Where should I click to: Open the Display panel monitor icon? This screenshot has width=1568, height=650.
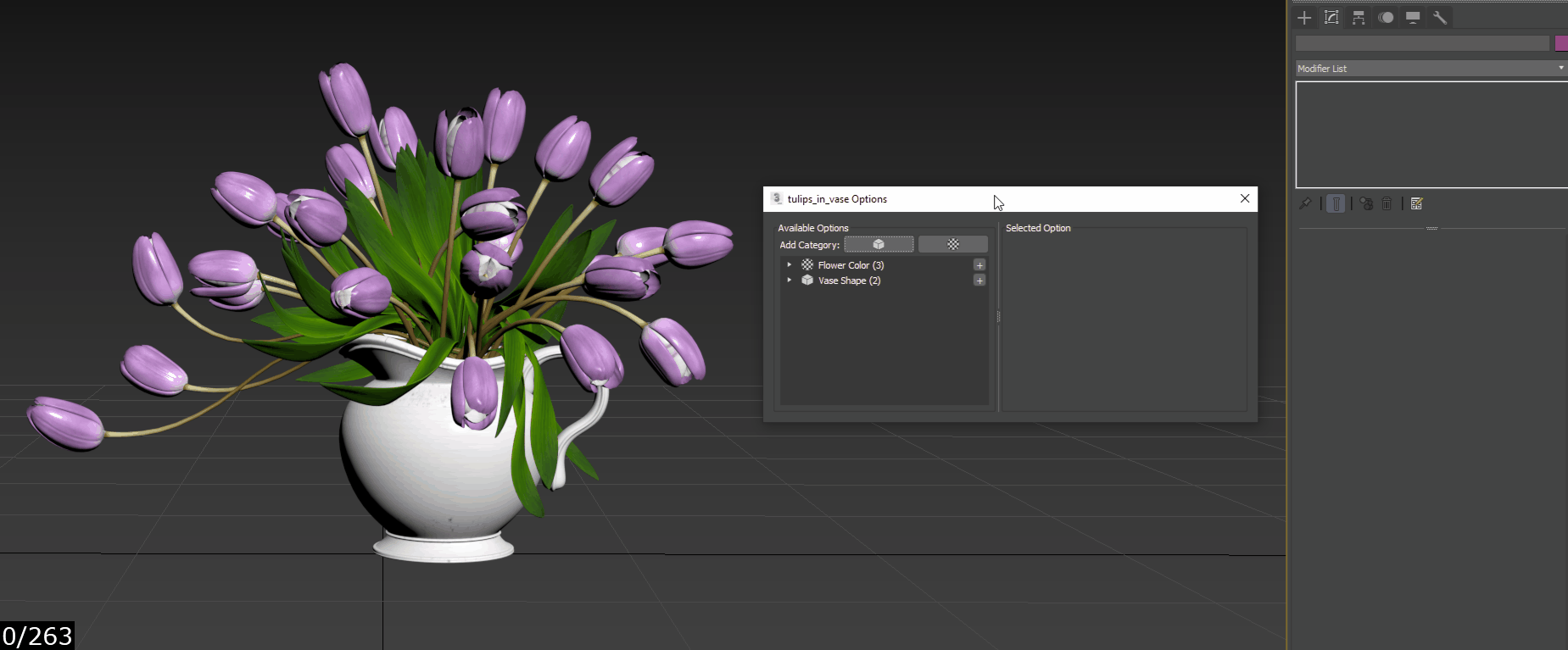[x=1413, y=18]
